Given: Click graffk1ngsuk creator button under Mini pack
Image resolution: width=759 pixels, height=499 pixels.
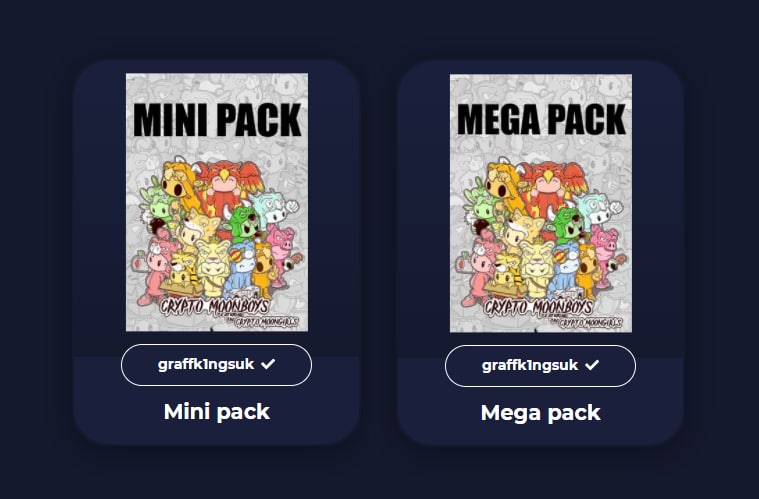Looking at the screenshot, I should point(216,365).
